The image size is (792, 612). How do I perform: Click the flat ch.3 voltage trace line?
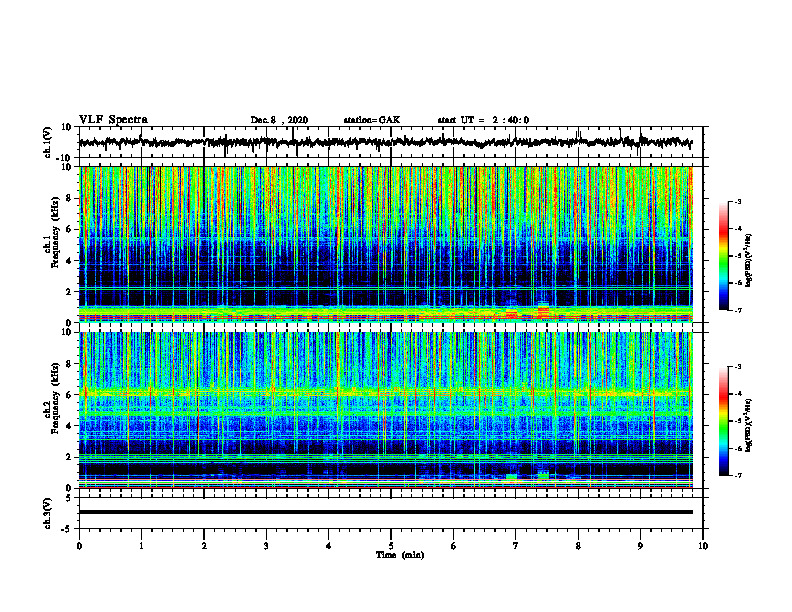385,512
